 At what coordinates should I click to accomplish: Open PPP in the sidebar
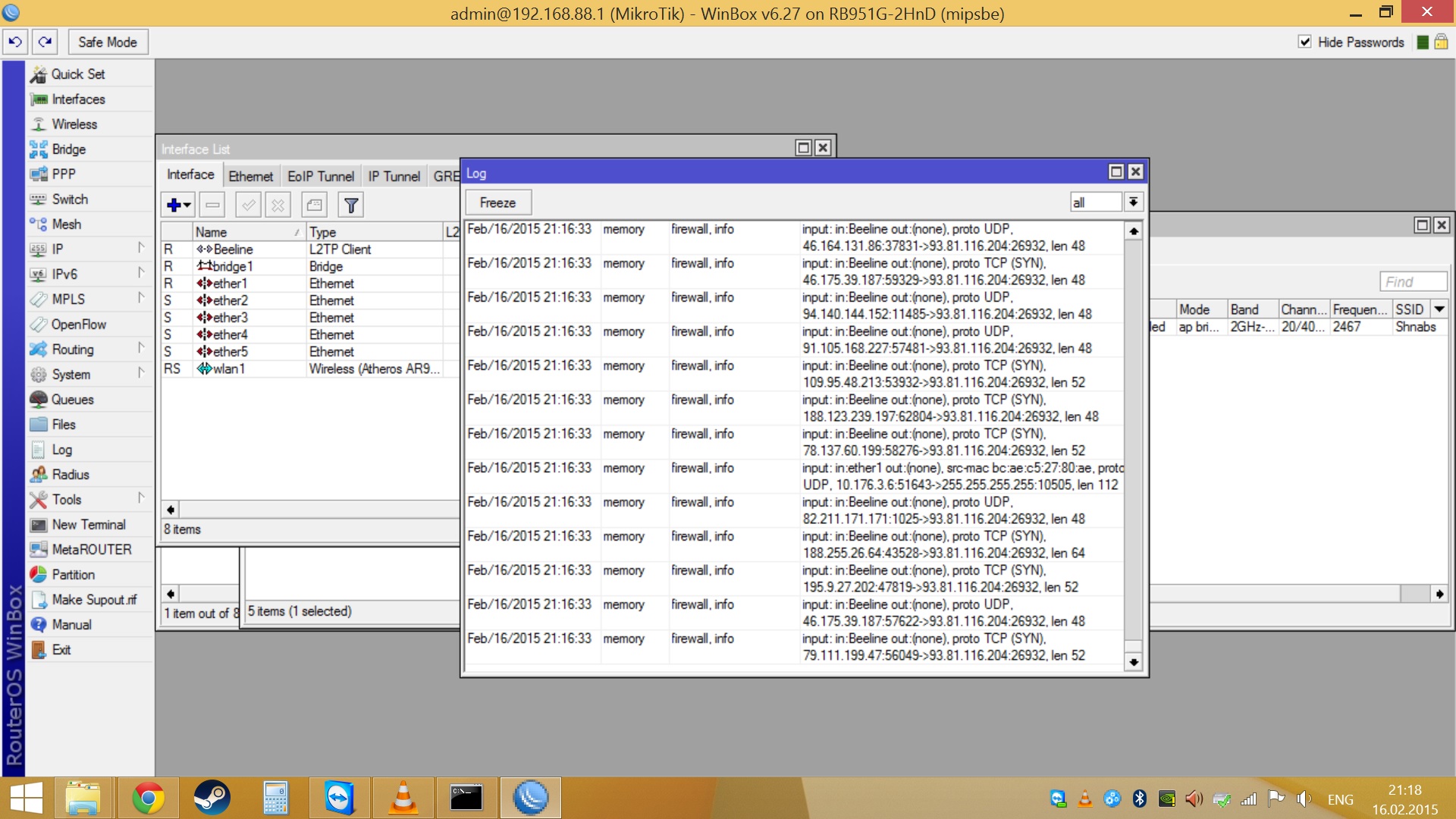click(64, 174)
